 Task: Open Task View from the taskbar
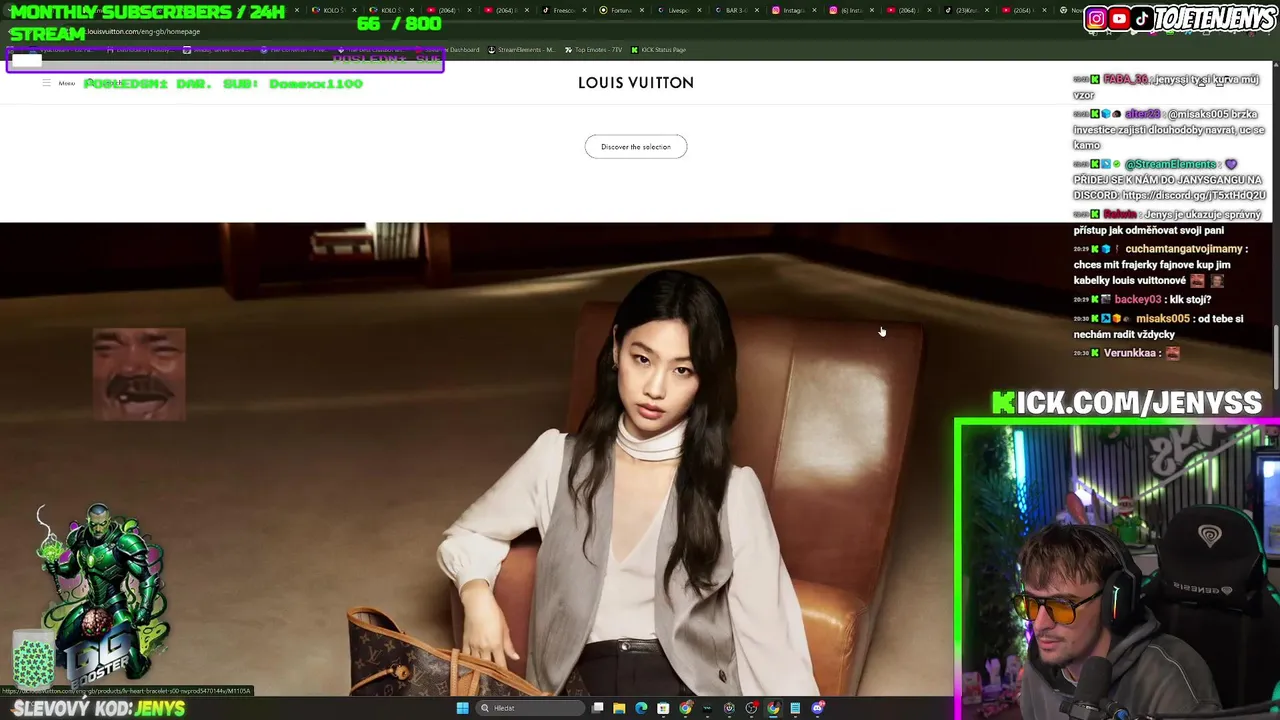(x=597, y=708)
